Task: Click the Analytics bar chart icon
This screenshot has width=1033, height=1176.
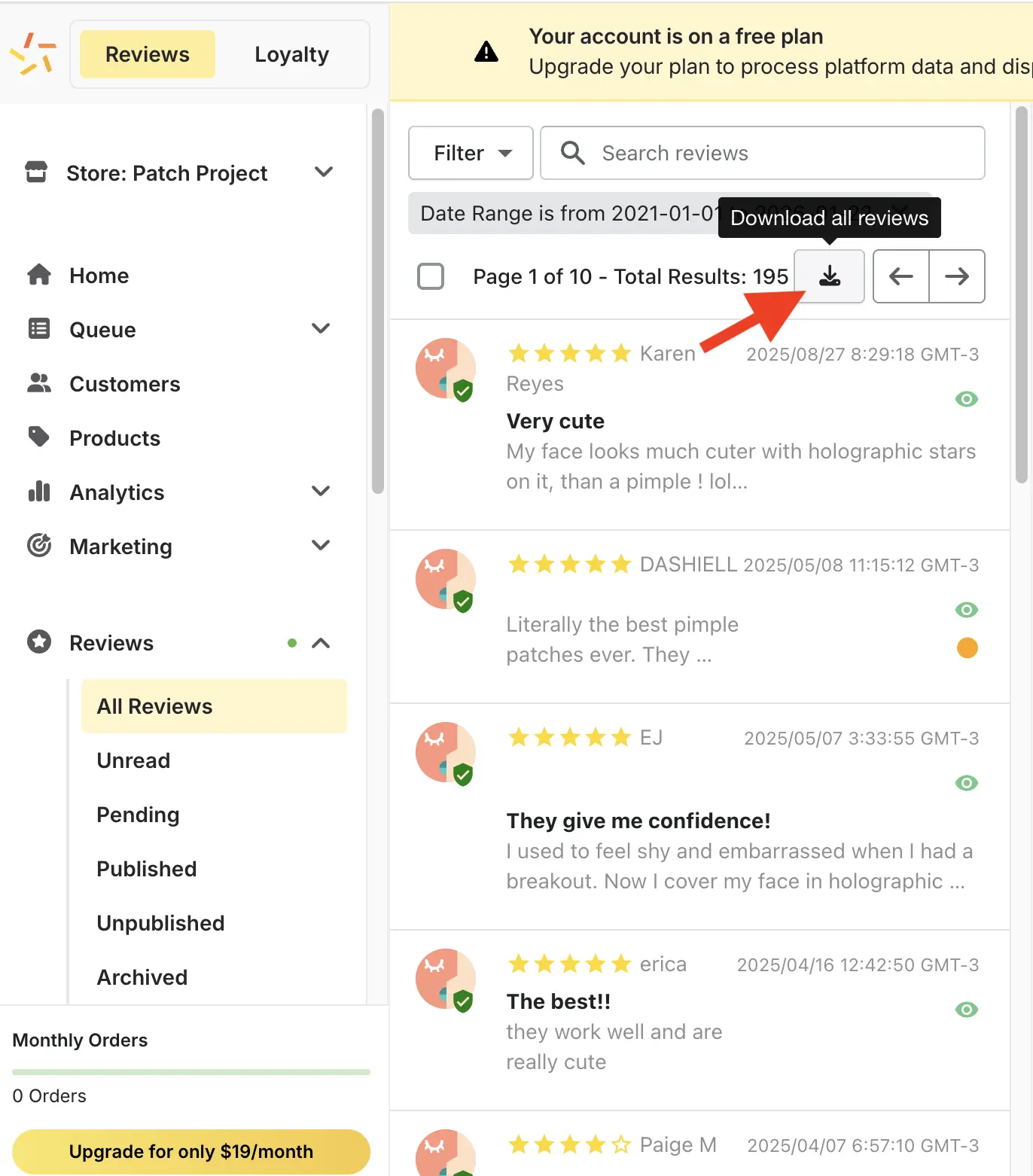Action: tap(39, 492)
